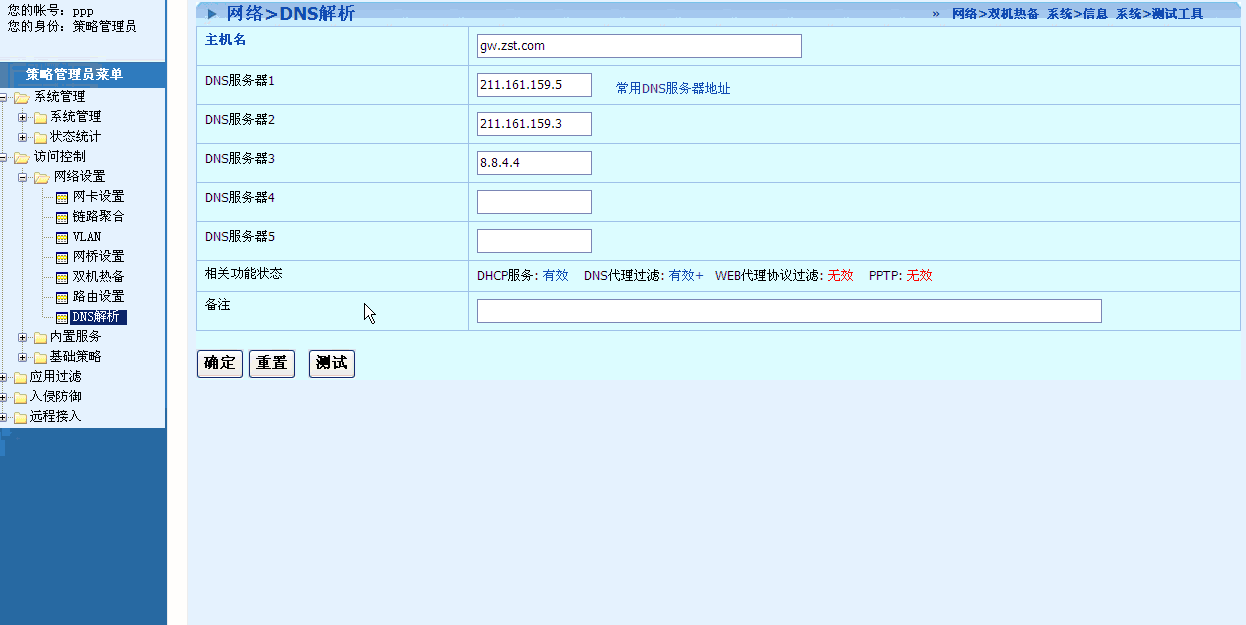Click the 网卡设置 page icon
Image resolution: width=1246 pixels, height=625 pixels.
(62, 197)
